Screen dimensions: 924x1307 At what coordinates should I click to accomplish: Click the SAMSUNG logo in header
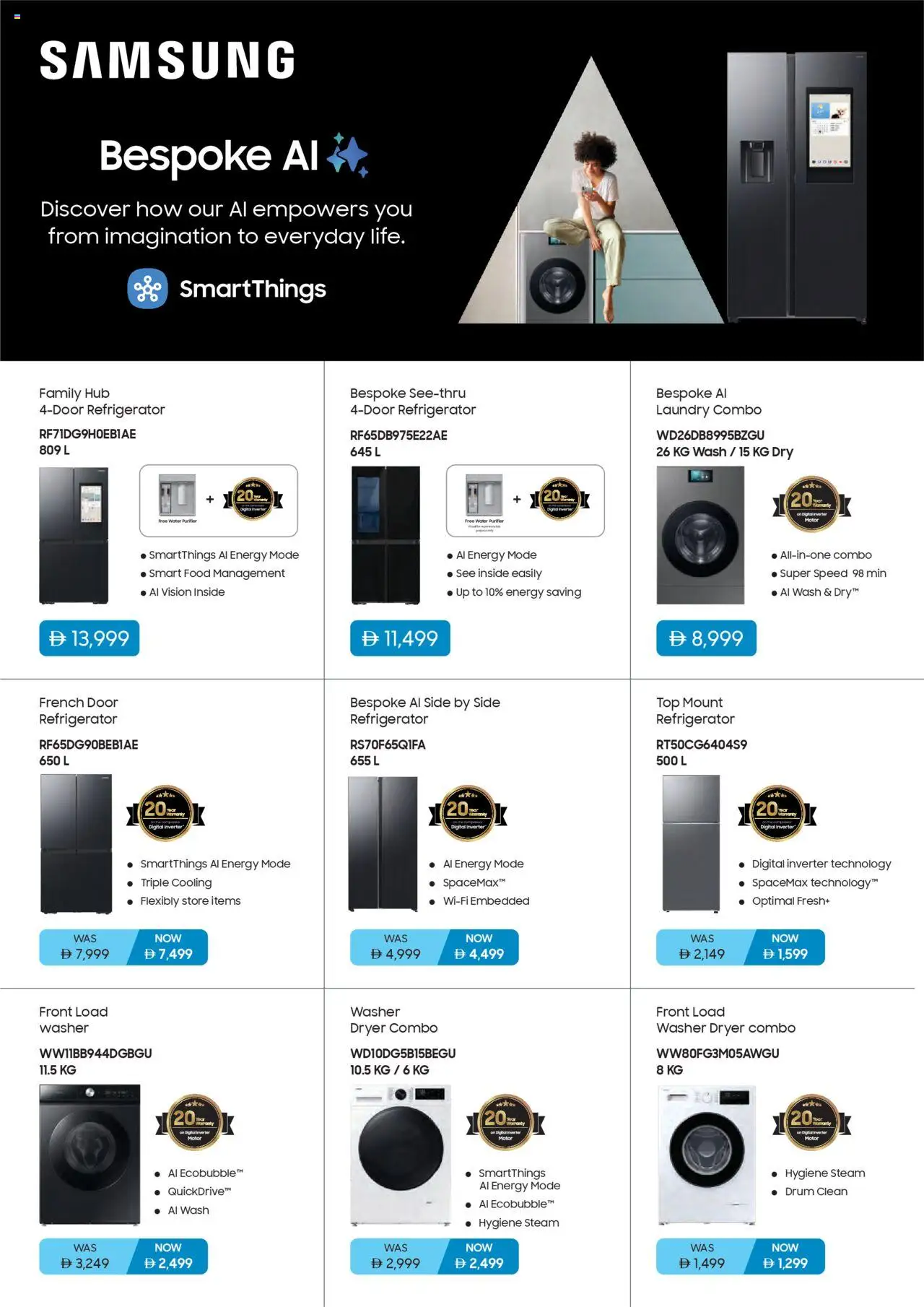[x=167, y=59]
